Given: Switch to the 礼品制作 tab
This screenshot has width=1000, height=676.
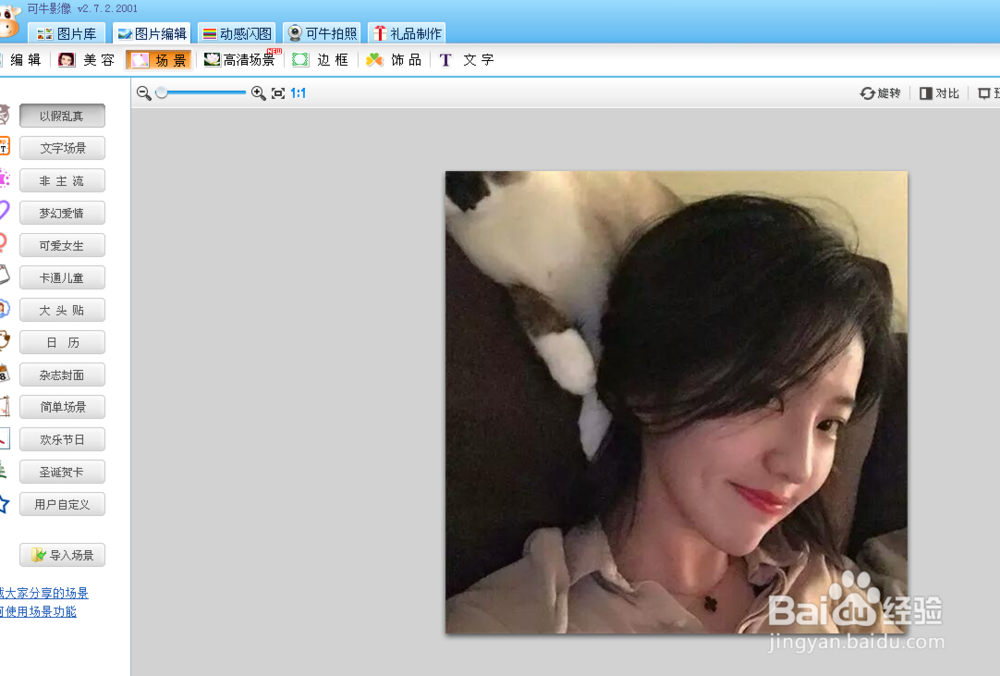Looking at the screenshot, I should (407, 32).
